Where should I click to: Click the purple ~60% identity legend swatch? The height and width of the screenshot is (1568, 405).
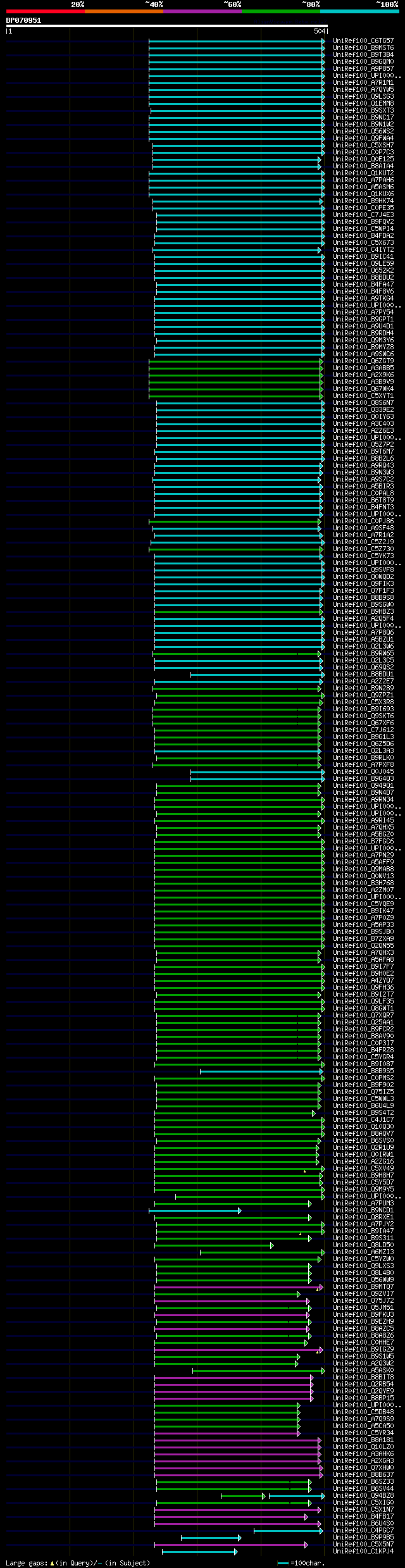(202, 11)
